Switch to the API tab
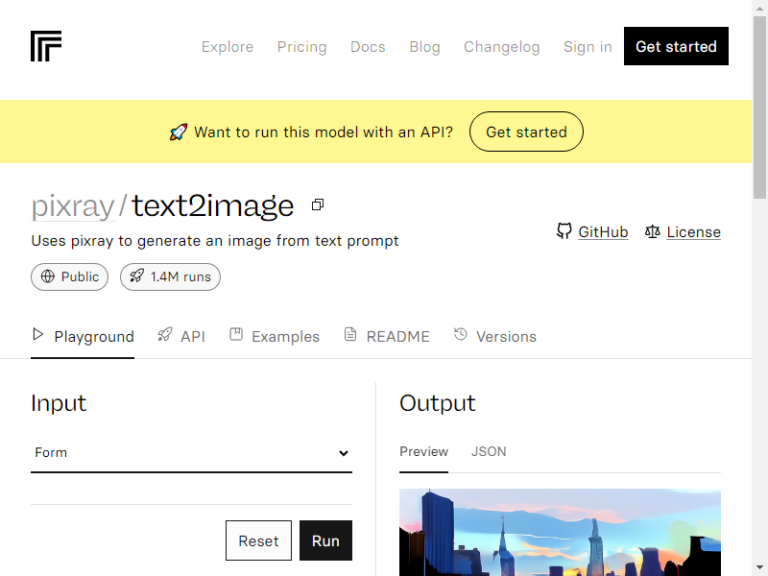Viewport: 768px width, 576px height. (x=181, y=336)
